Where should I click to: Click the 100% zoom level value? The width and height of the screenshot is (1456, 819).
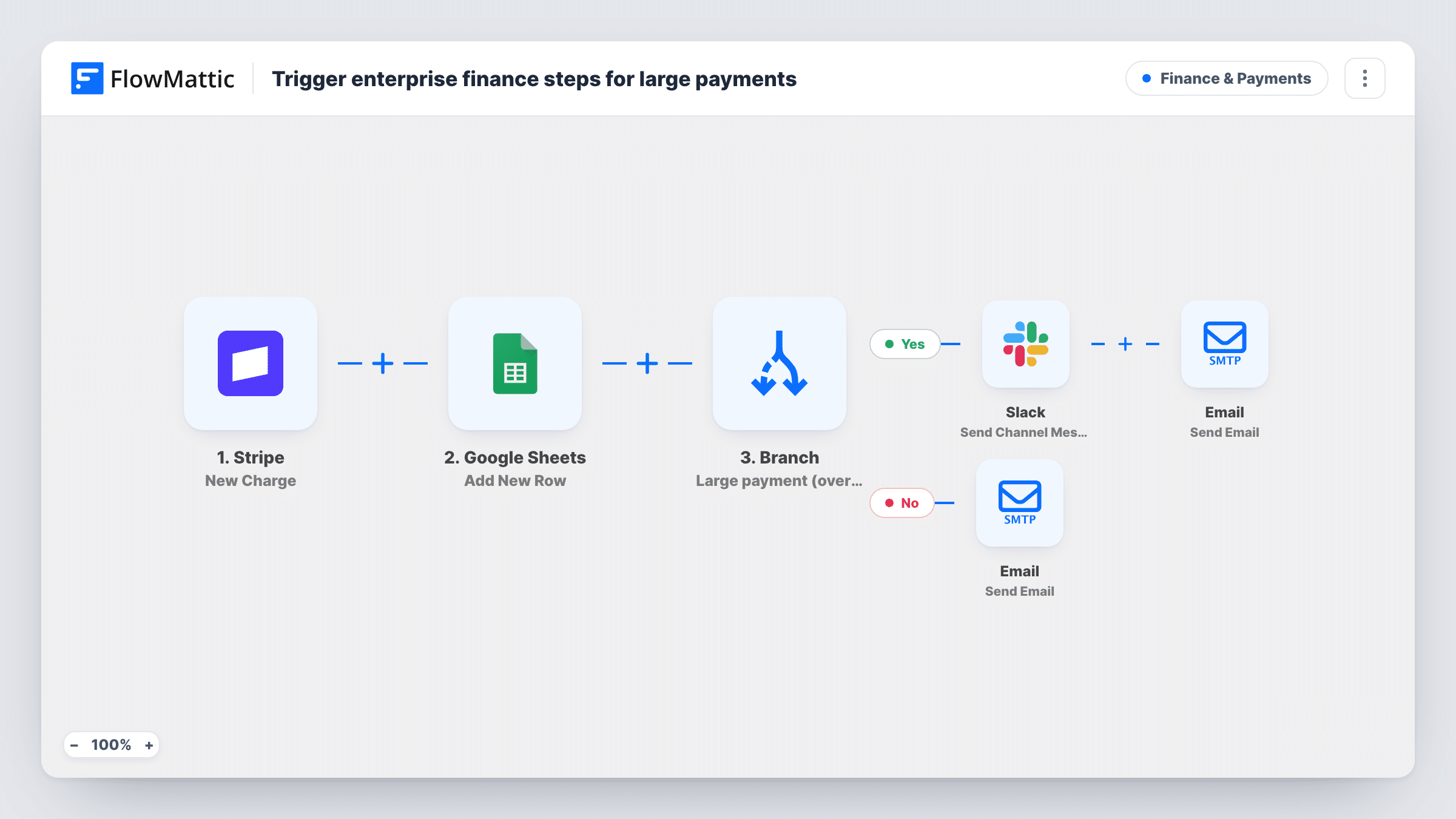pyautogui.click(x=111, y=745)
